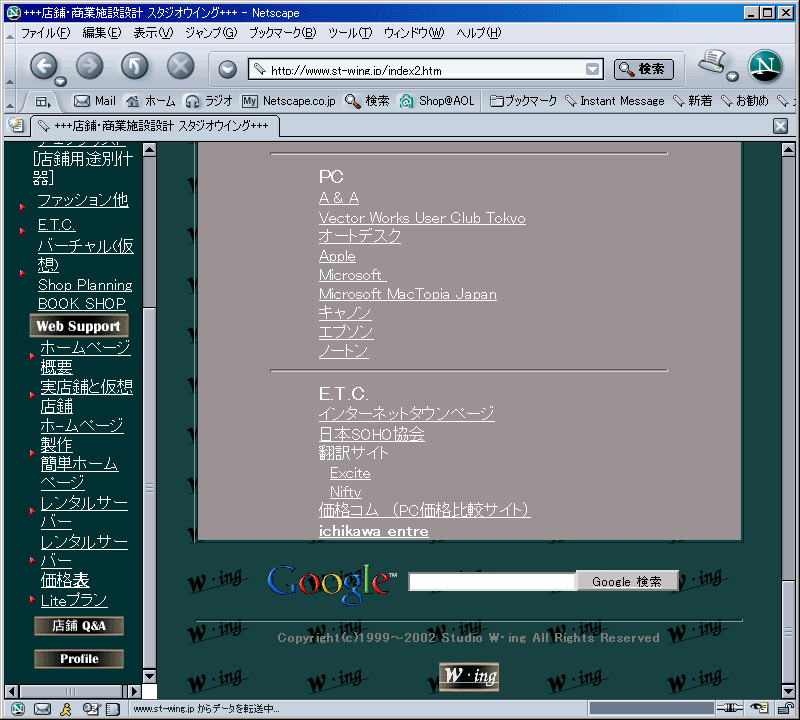Open the オートデスク link
Image resolution: width=800 pixels, height=720 pixels.
(x=360, y=236)
